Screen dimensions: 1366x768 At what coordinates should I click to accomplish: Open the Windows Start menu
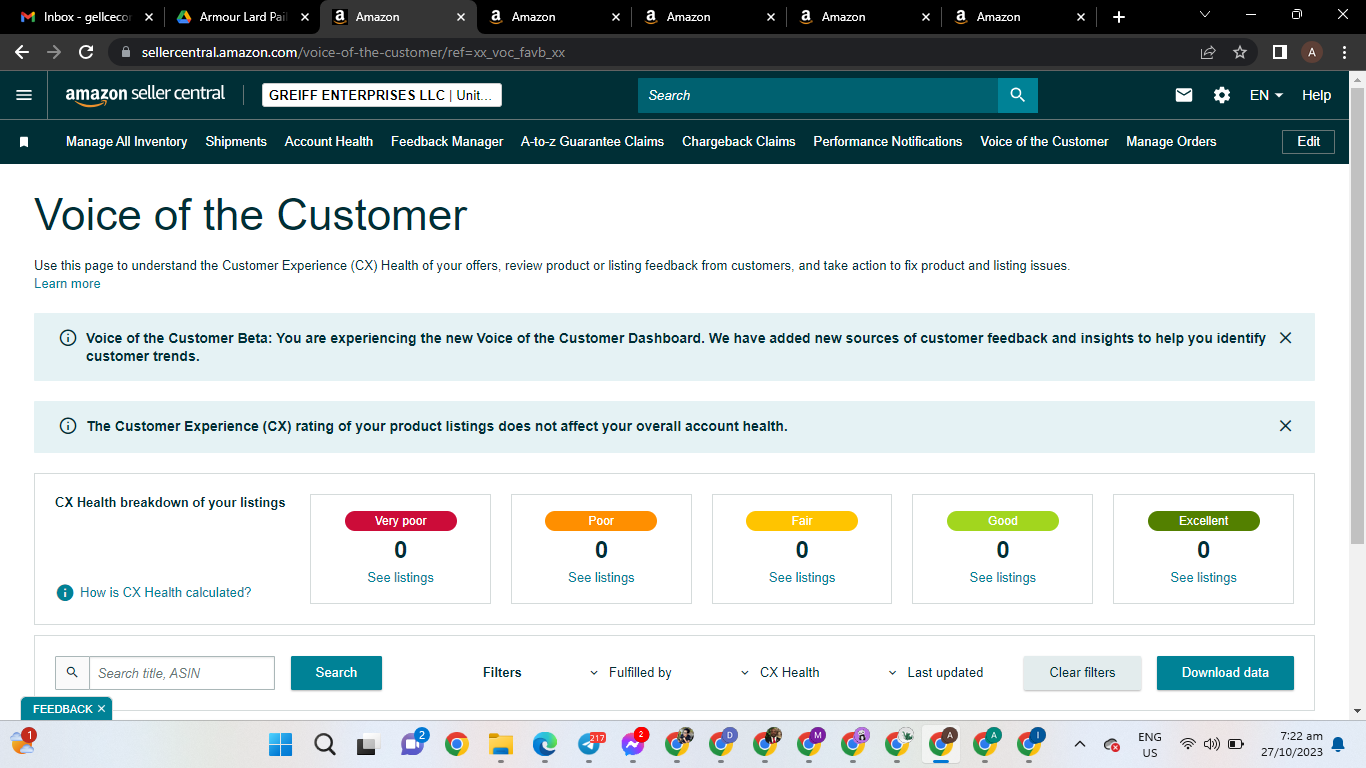click(281, 744)
